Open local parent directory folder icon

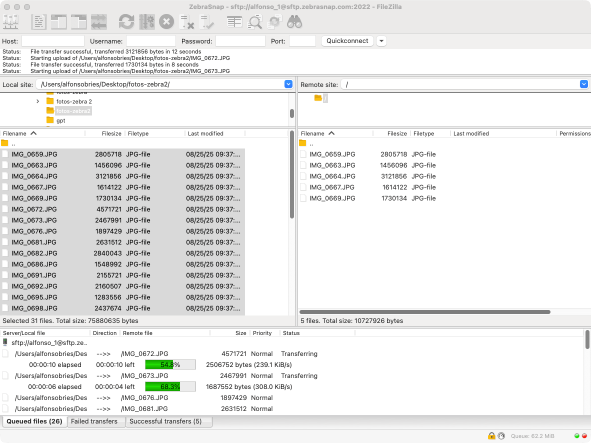5,143
